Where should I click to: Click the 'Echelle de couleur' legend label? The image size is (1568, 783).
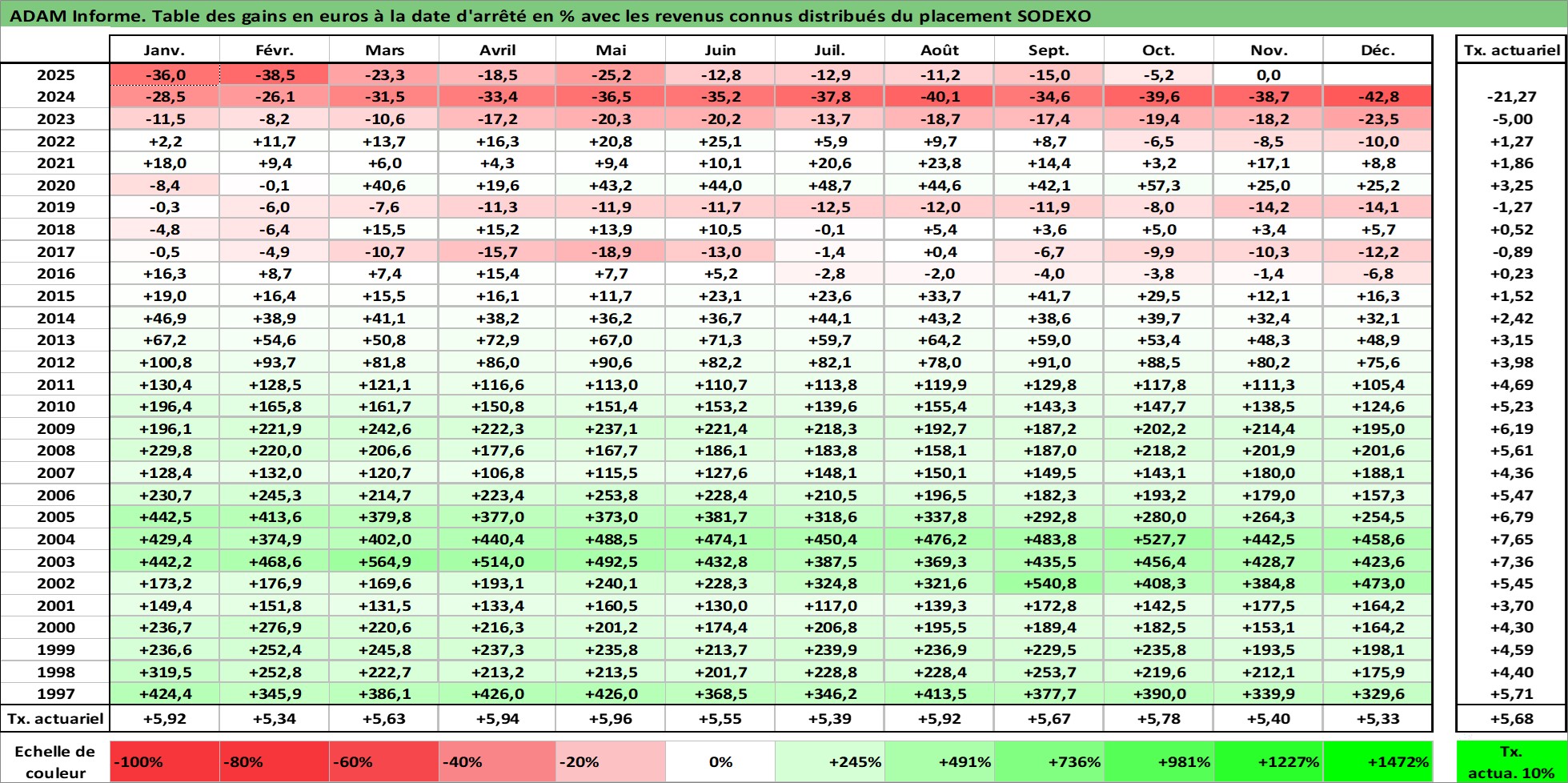tap(55, 761)
